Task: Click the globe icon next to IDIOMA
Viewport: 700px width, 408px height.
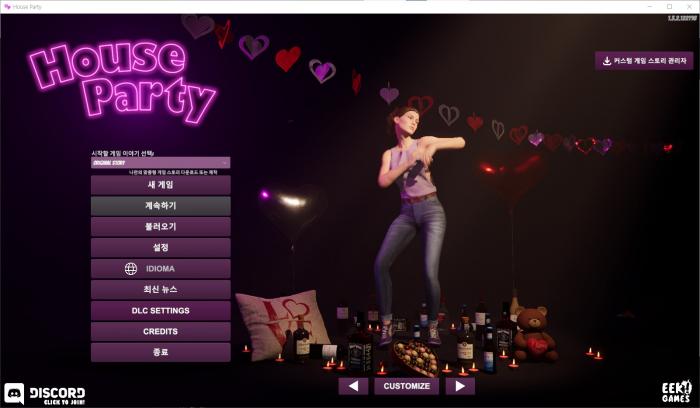Action: pyautogui.click(x=131, y=268)
